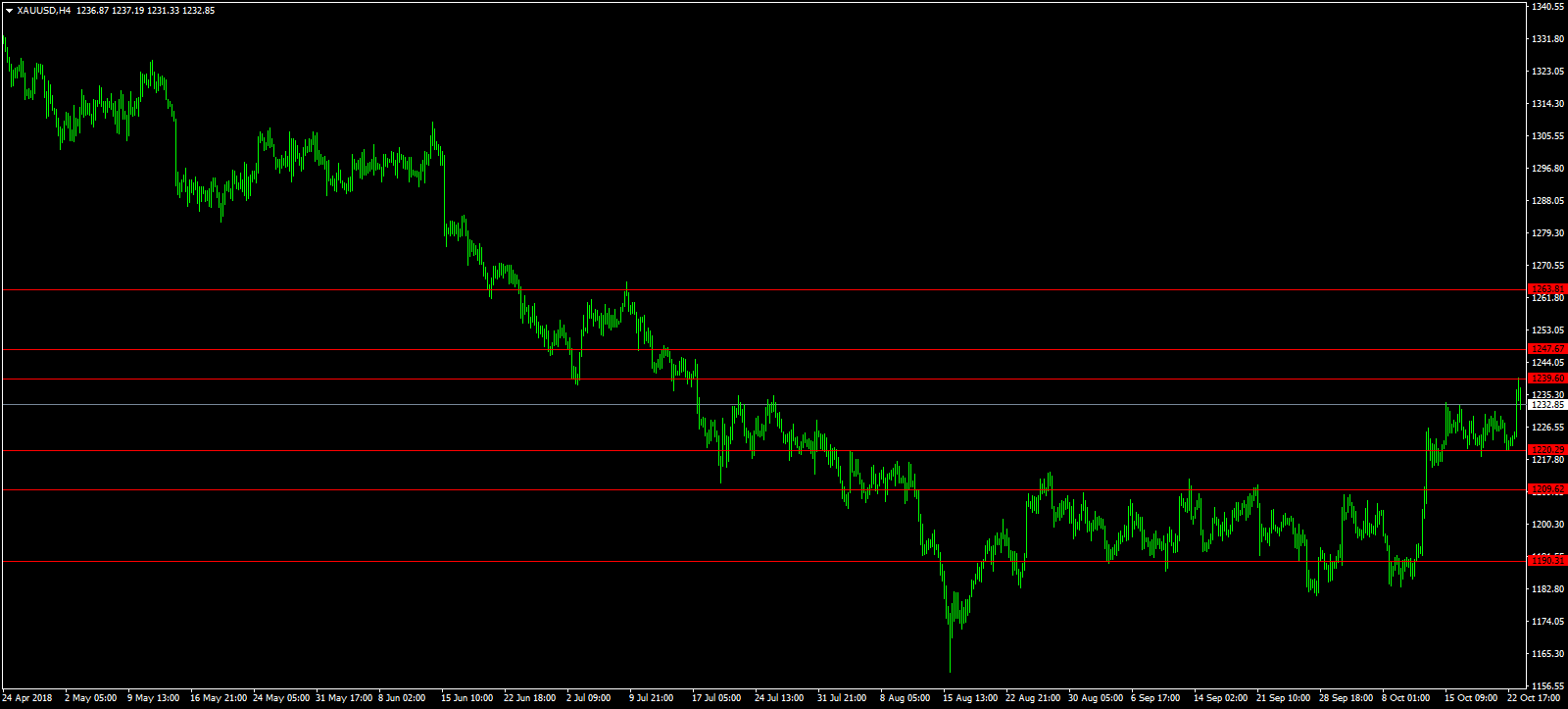This screenshot has width=1568, height=709.
Task: Click the 15 Aug 13:00 time axis label
Action: point(970,699)
